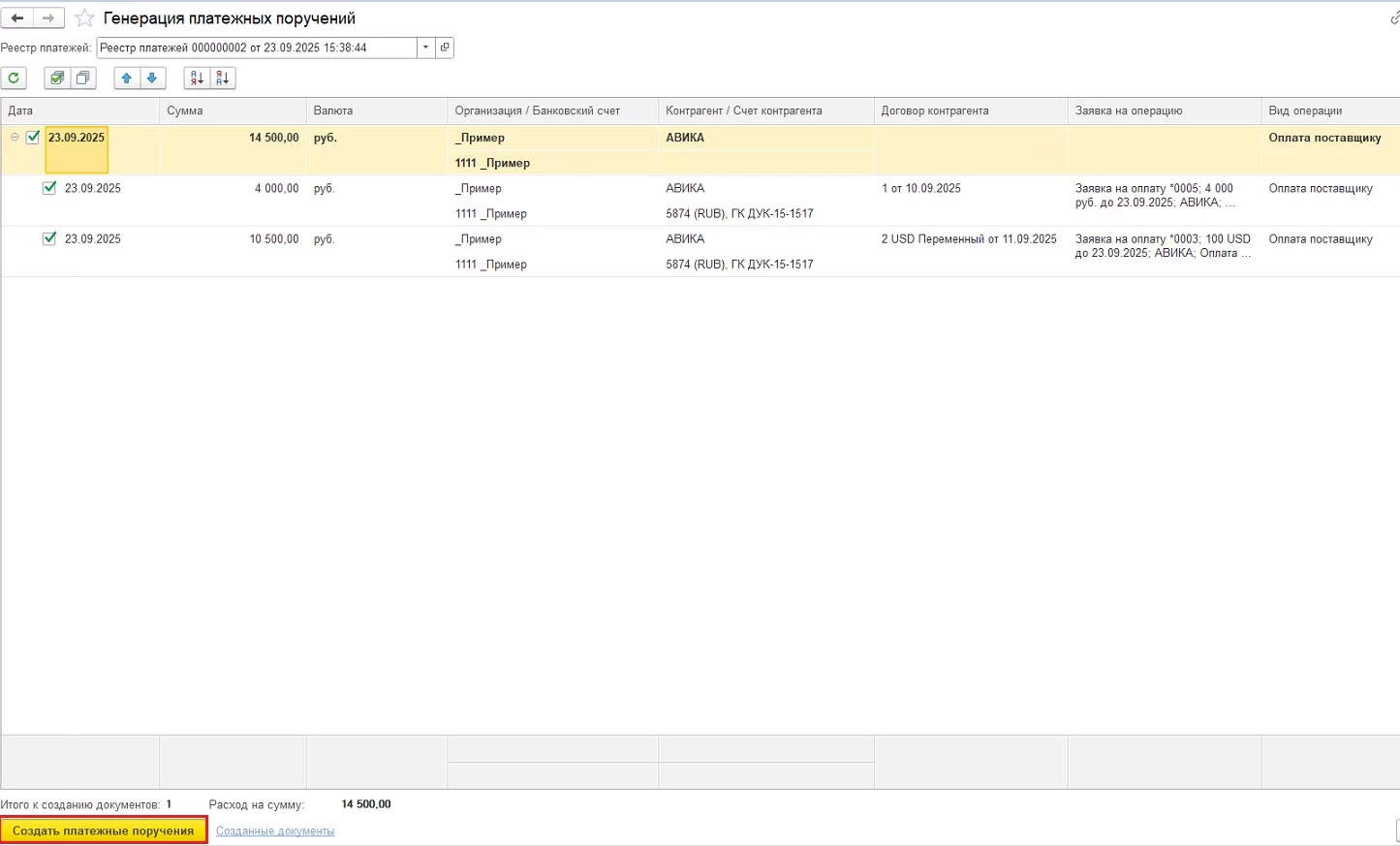The width and height of the screenshot is (1400, 846).
Task: Collapse the 23.09.2025 group row
Action: click(15, 138)
